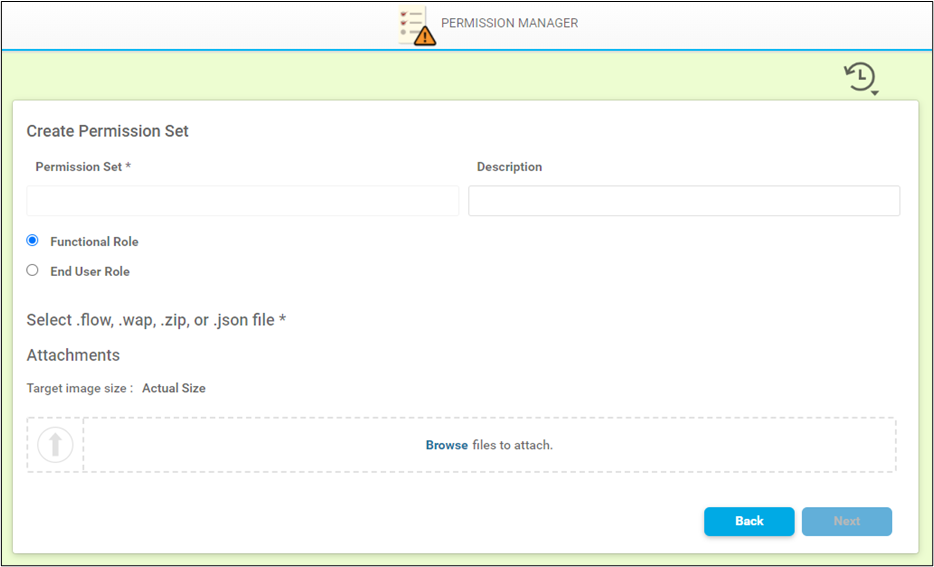
Task: Select the Functional Role radio button
Action: [33, 241]
